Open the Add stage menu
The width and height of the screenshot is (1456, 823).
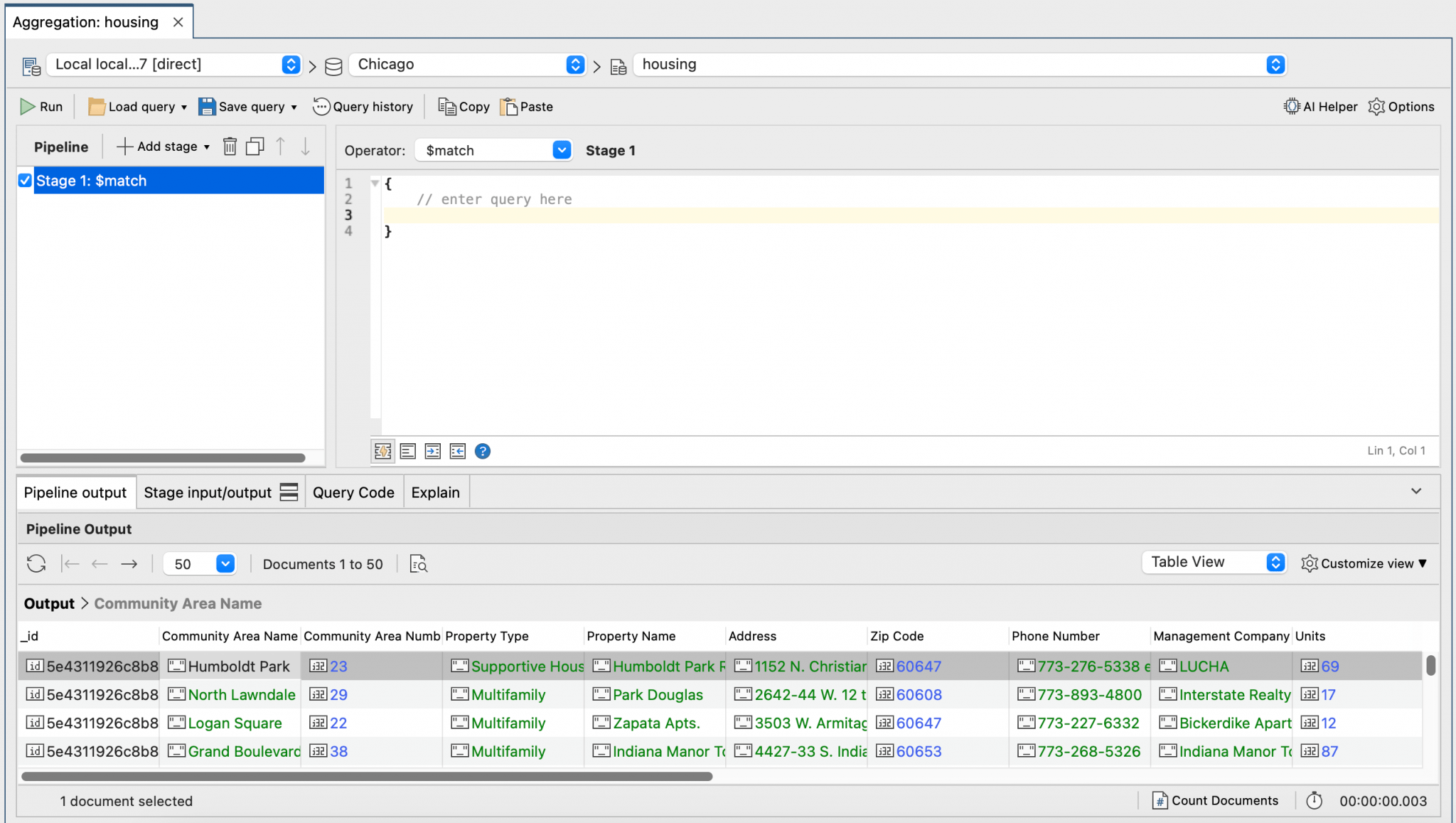click(162, 146)
